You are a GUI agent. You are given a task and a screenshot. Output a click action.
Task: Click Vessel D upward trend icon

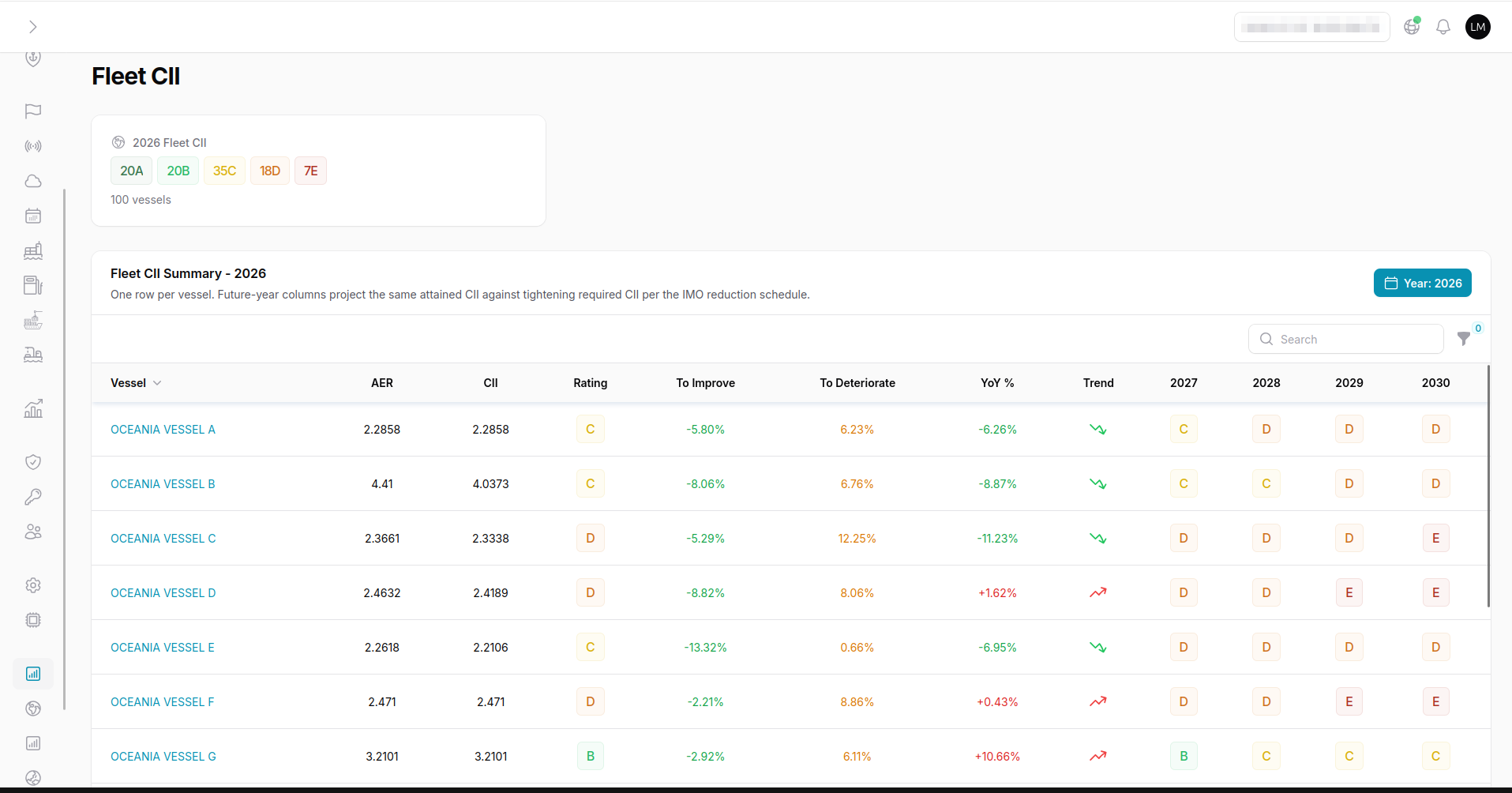point(1098,593)
